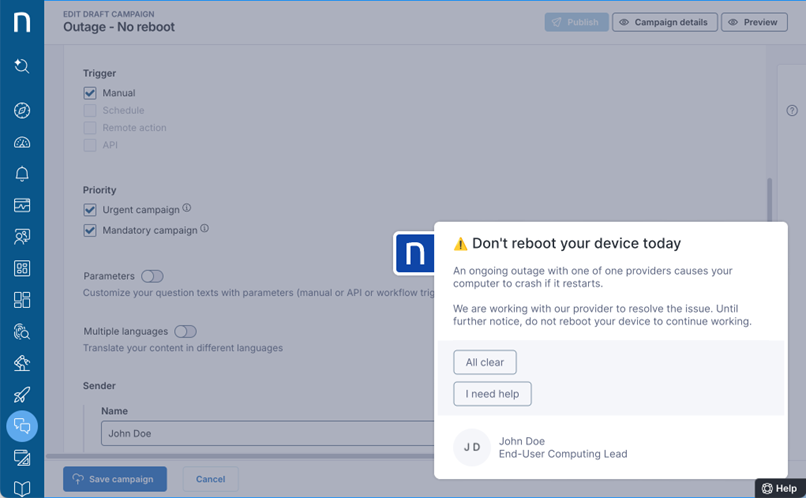Uncheck the Manual trigger checkbox
This screenshot has height=498, width=806.
(x=90, y=93)
